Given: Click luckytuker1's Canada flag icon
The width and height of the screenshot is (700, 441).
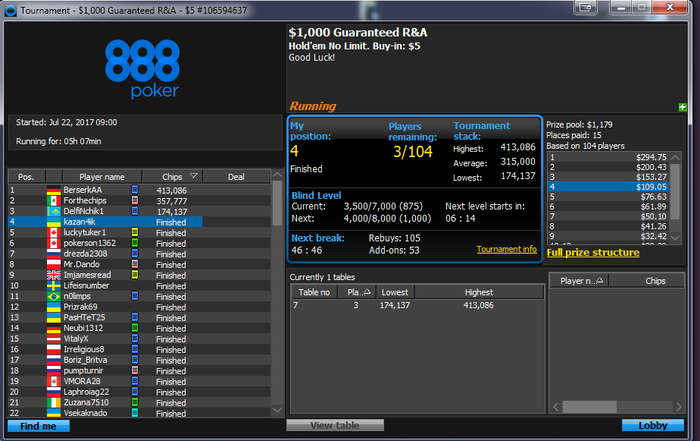Looking at the screenshot, I should click(54, 233).
